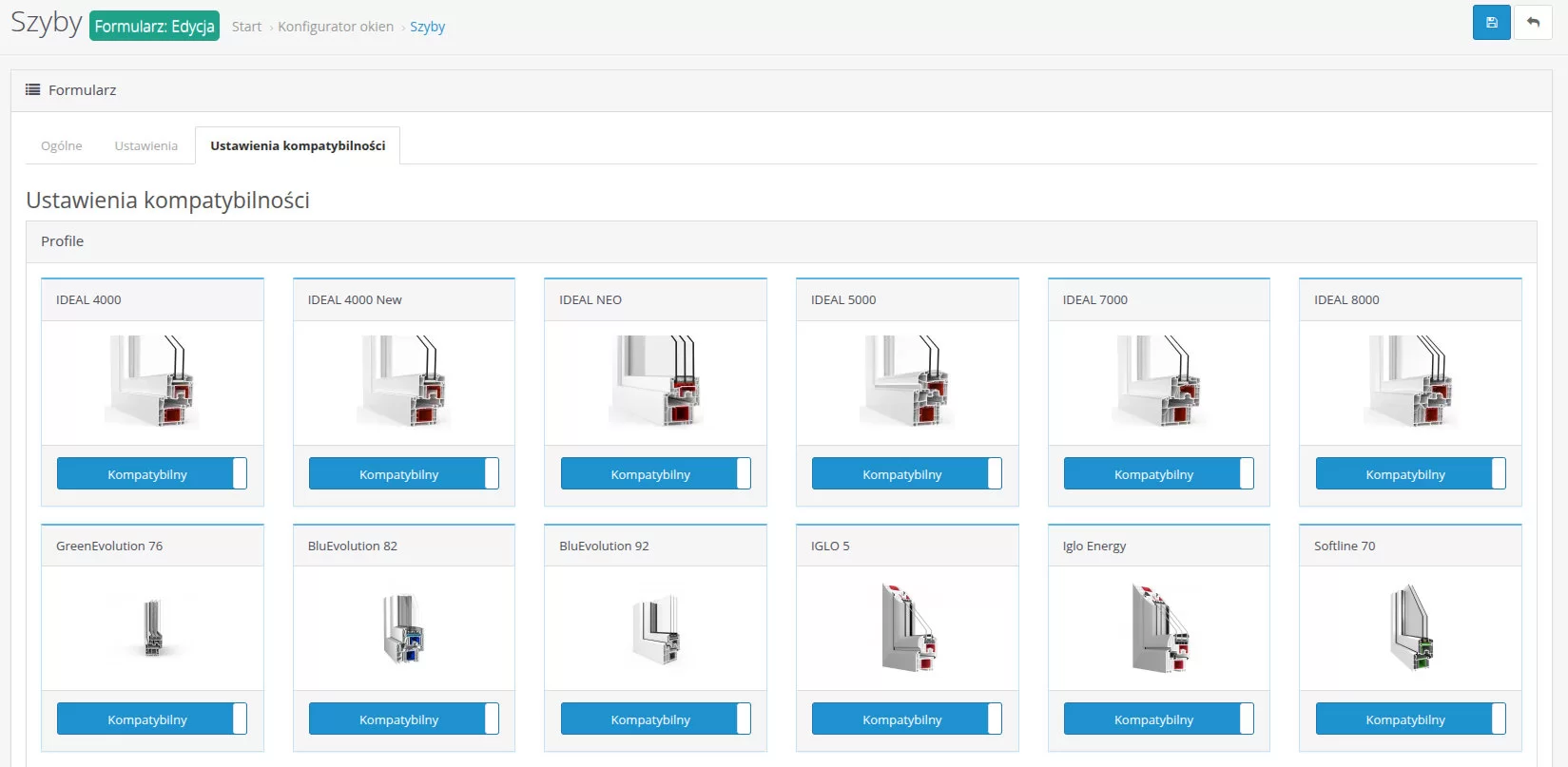The height and width of the screenshot is (767, 1568).
Task: Click the GreenEvolution 76 profile image
Action: coord(152,628)
